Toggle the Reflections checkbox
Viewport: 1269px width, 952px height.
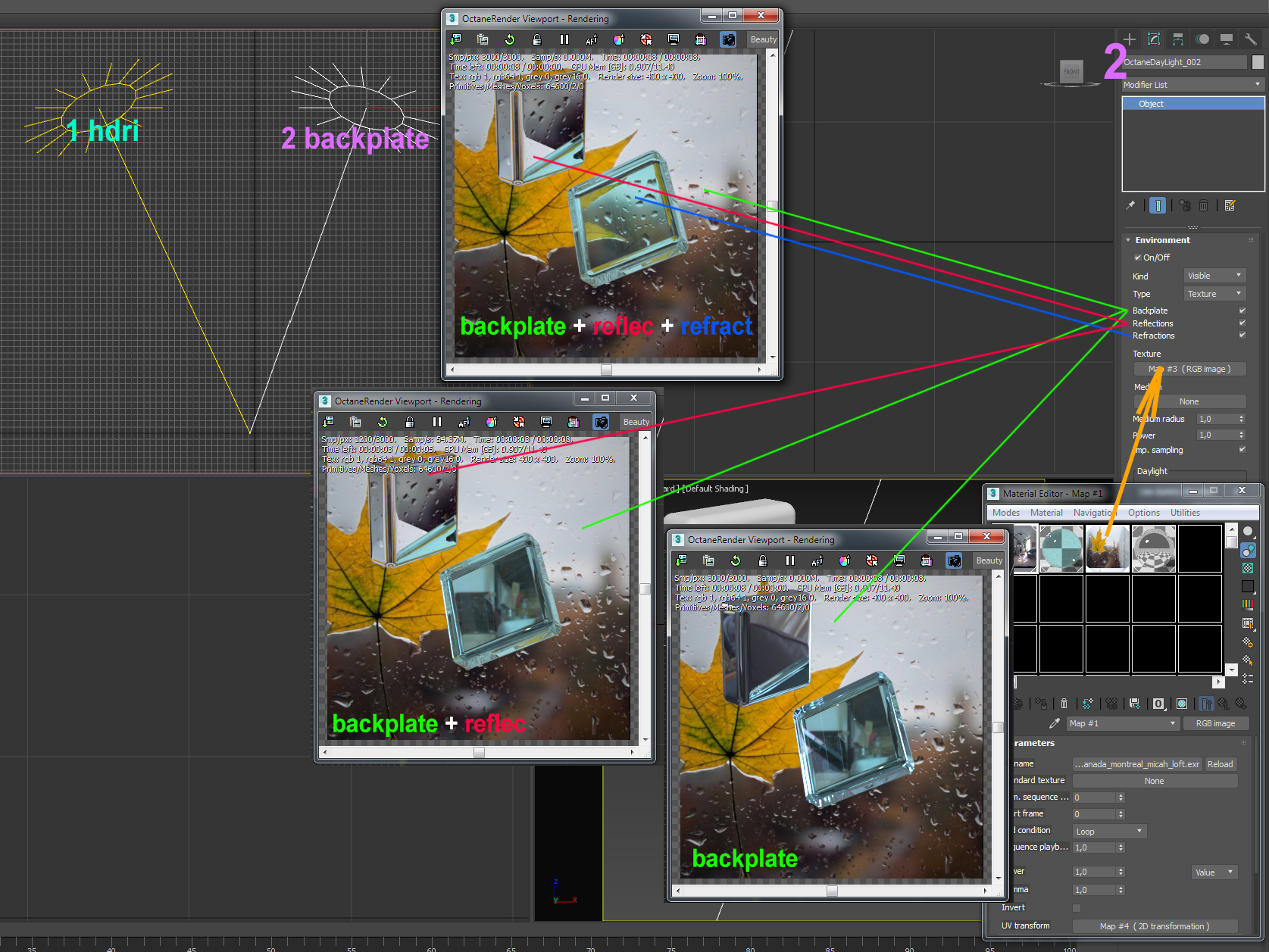1242,323
